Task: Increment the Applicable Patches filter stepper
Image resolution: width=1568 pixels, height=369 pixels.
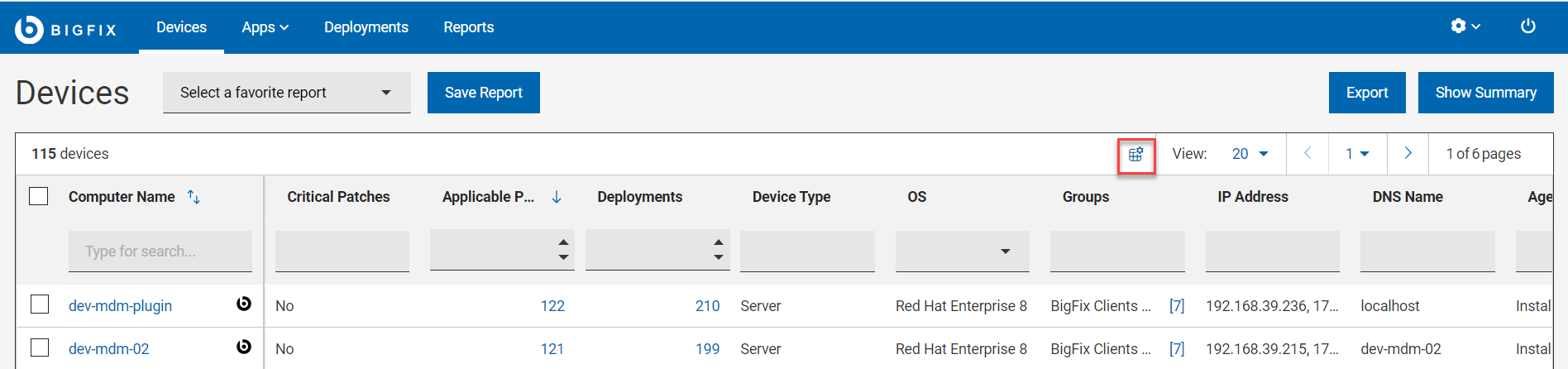Action: (563, 243)
